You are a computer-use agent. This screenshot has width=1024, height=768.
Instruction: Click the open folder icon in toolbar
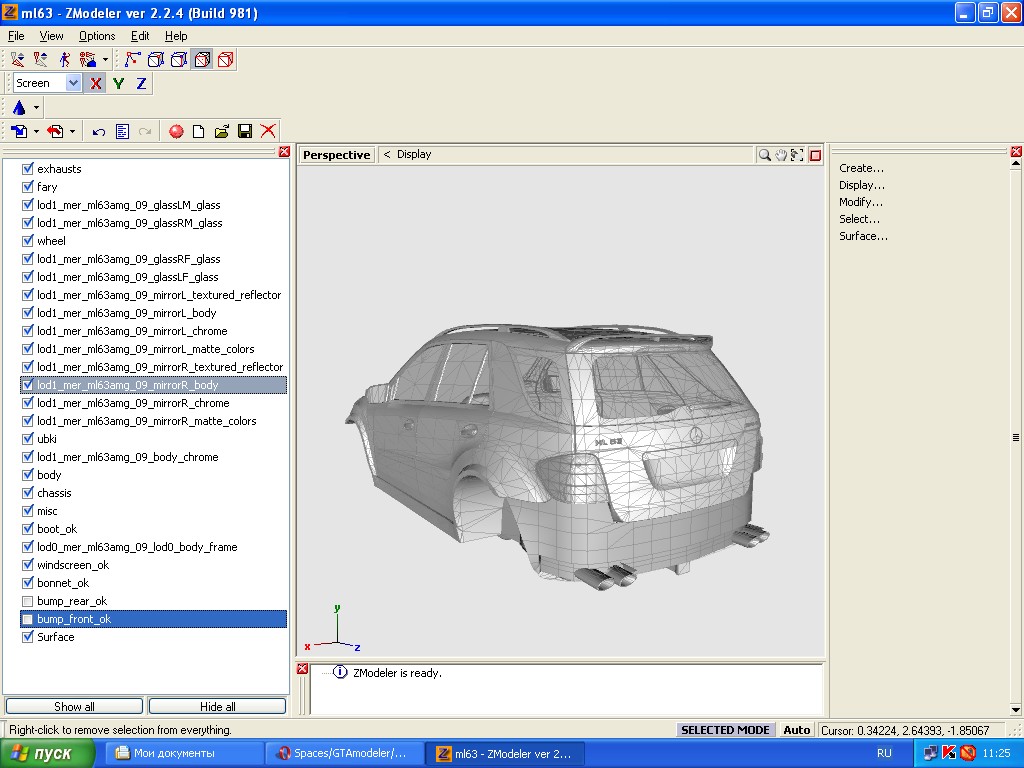pyautogui.click(x=222, y=131)
